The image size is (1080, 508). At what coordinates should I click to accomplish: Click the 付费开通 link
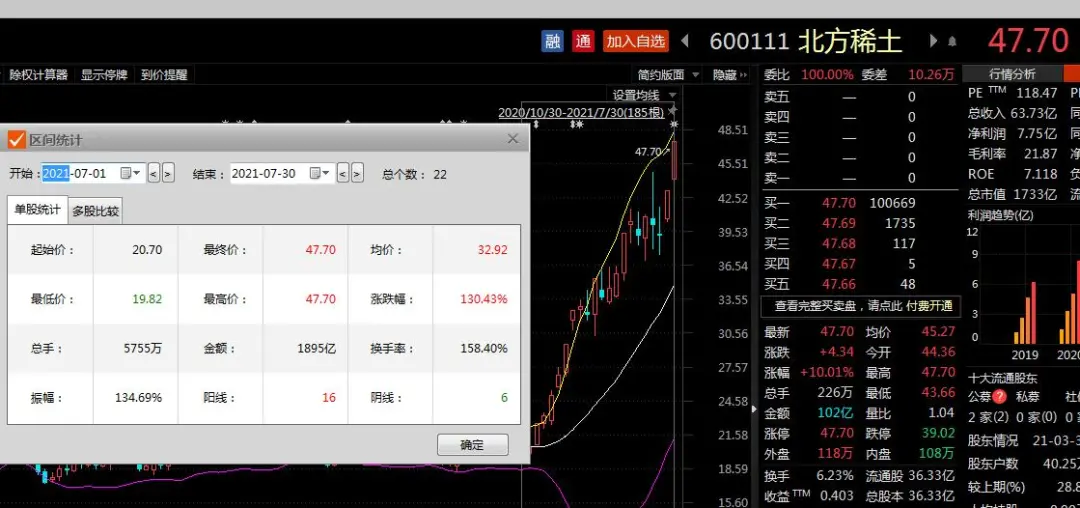coord(929,306)
